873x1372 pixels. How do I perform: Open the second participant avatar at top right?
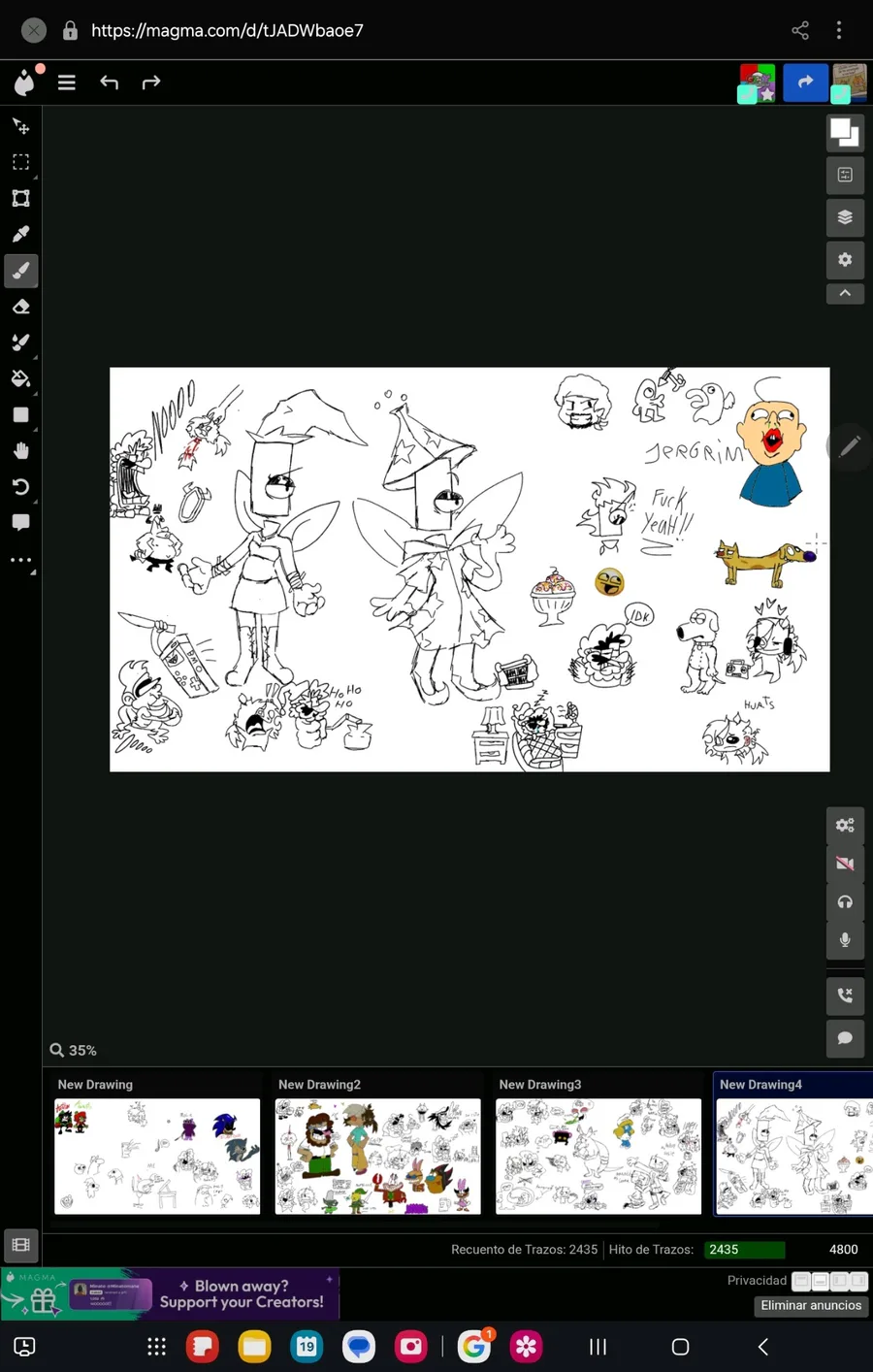849,83
